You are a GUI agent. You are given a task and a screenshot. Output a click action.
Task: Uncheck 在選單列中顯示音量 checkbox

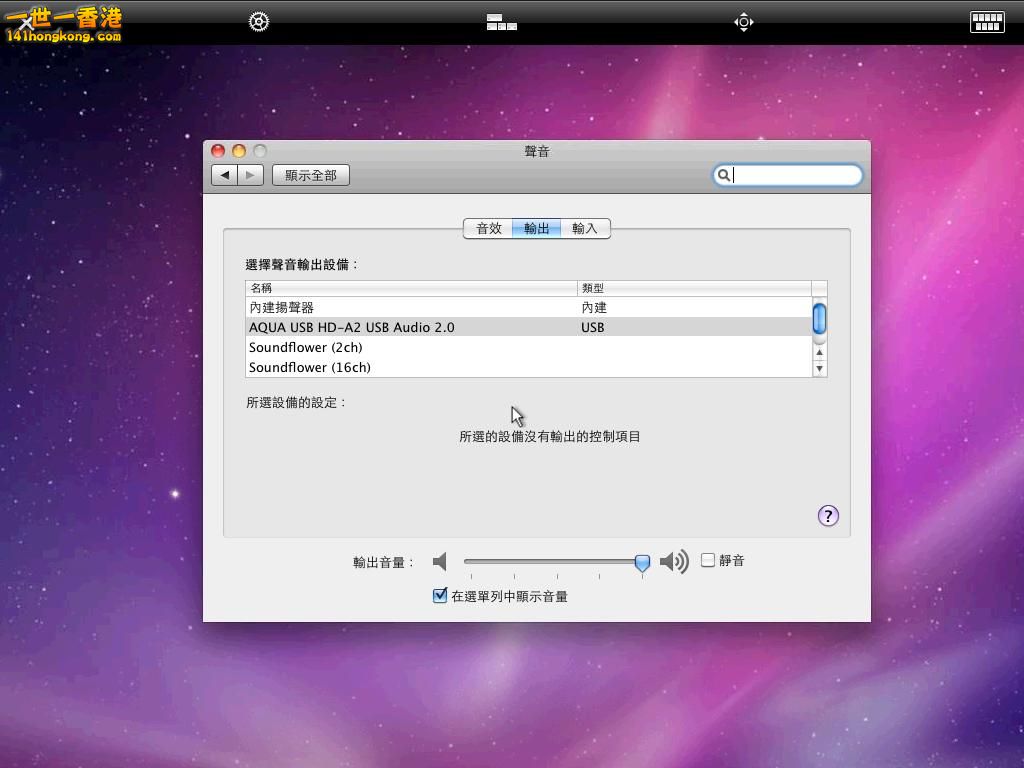pos(439,596)
